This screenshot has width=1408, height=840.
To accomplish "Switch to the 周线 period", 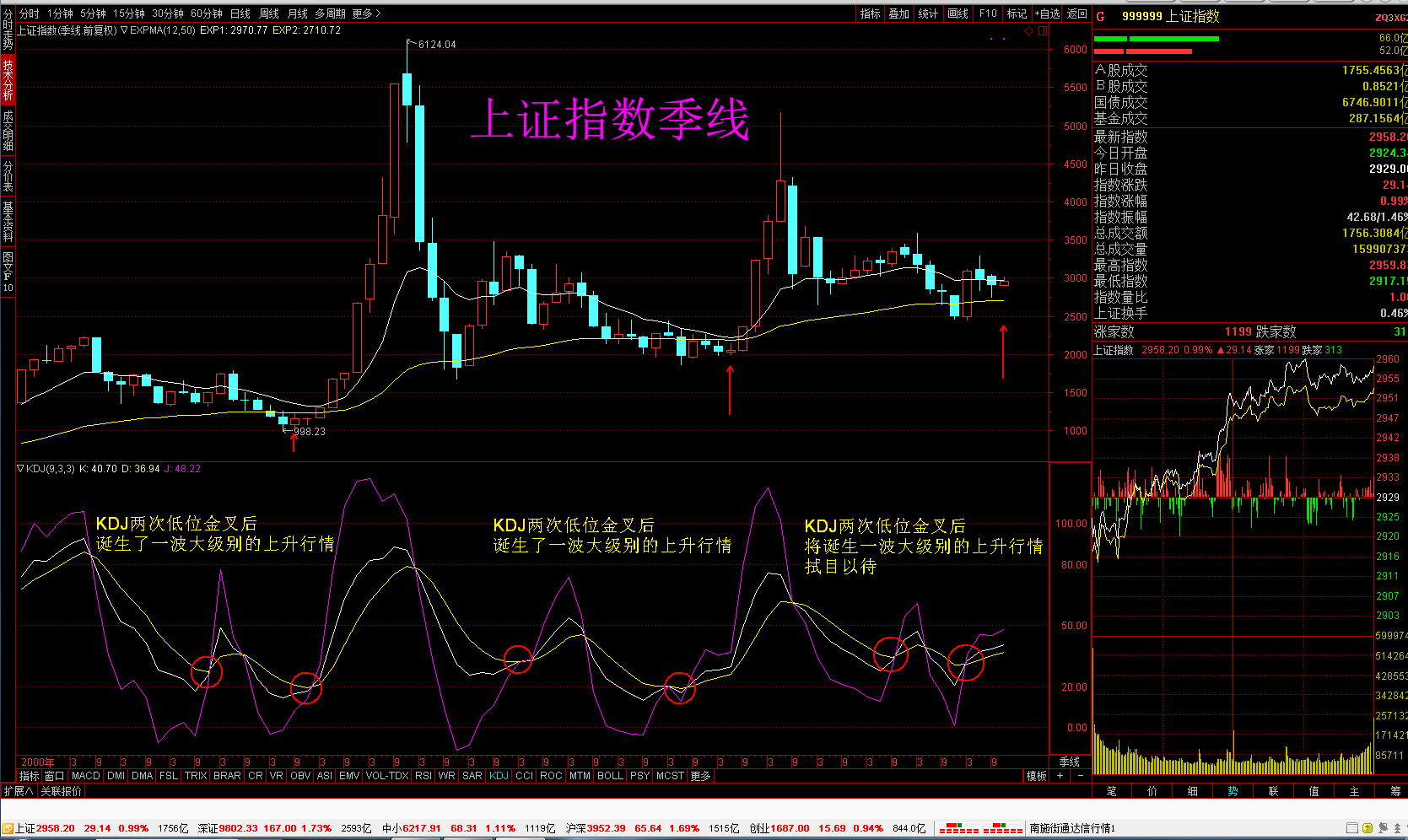I will pyautogui.click(x=269, y=13).
